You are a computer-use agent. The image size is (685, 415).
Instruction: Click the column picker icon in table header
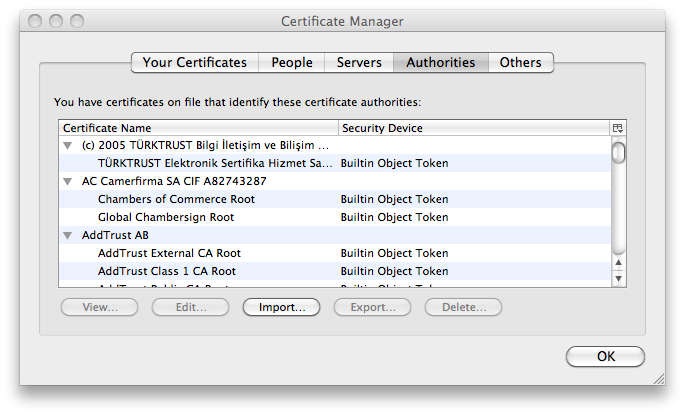[x=618, y=128]
